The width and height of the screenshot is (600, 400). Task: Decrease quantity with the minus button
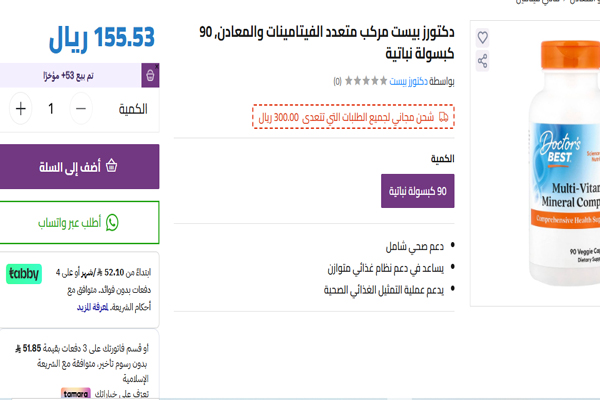80,108
